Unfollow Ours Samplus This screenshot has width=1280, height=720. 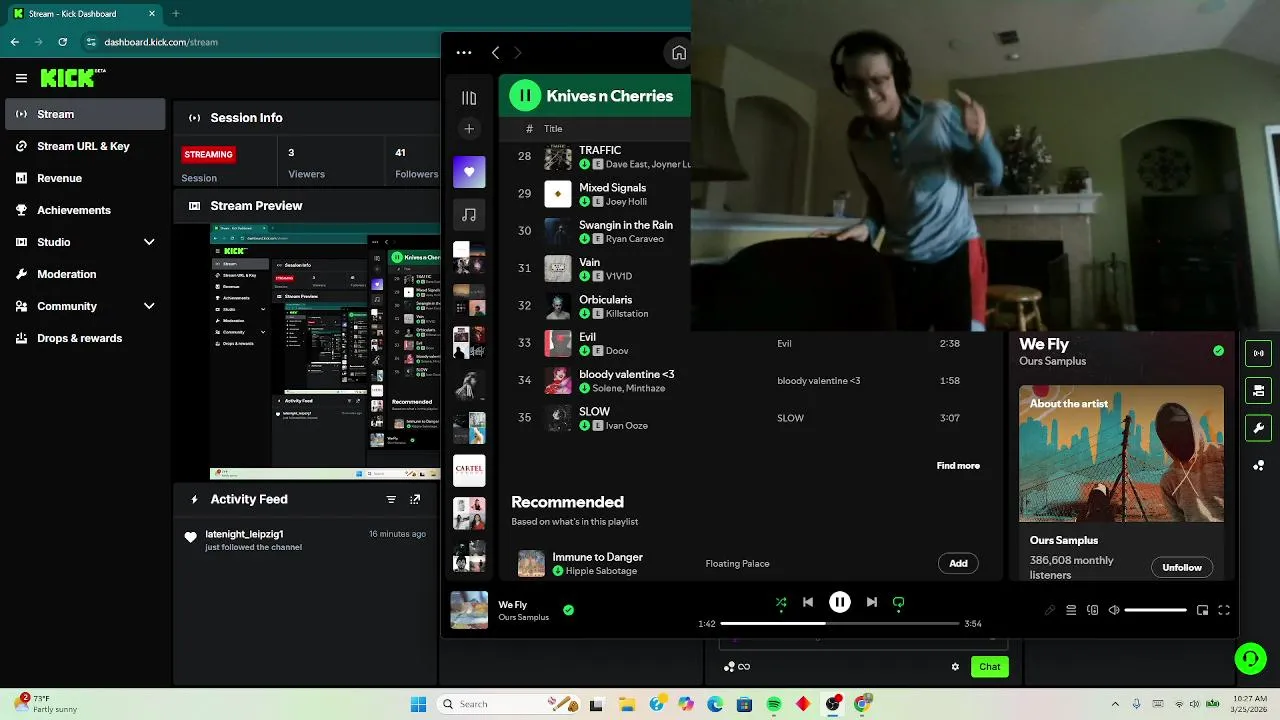coord(1182,567)
